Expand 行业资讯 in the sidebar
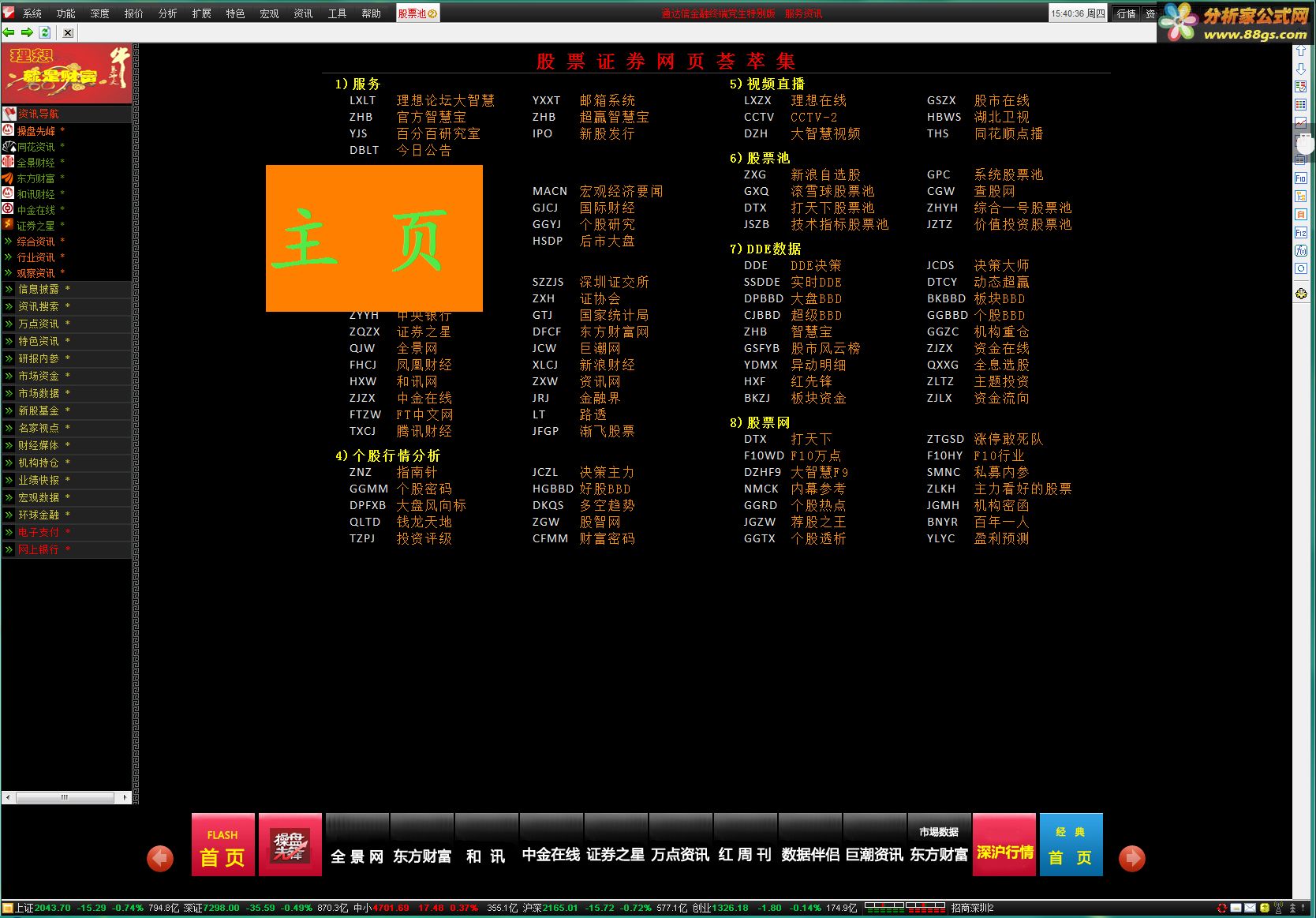 (36, 257)
